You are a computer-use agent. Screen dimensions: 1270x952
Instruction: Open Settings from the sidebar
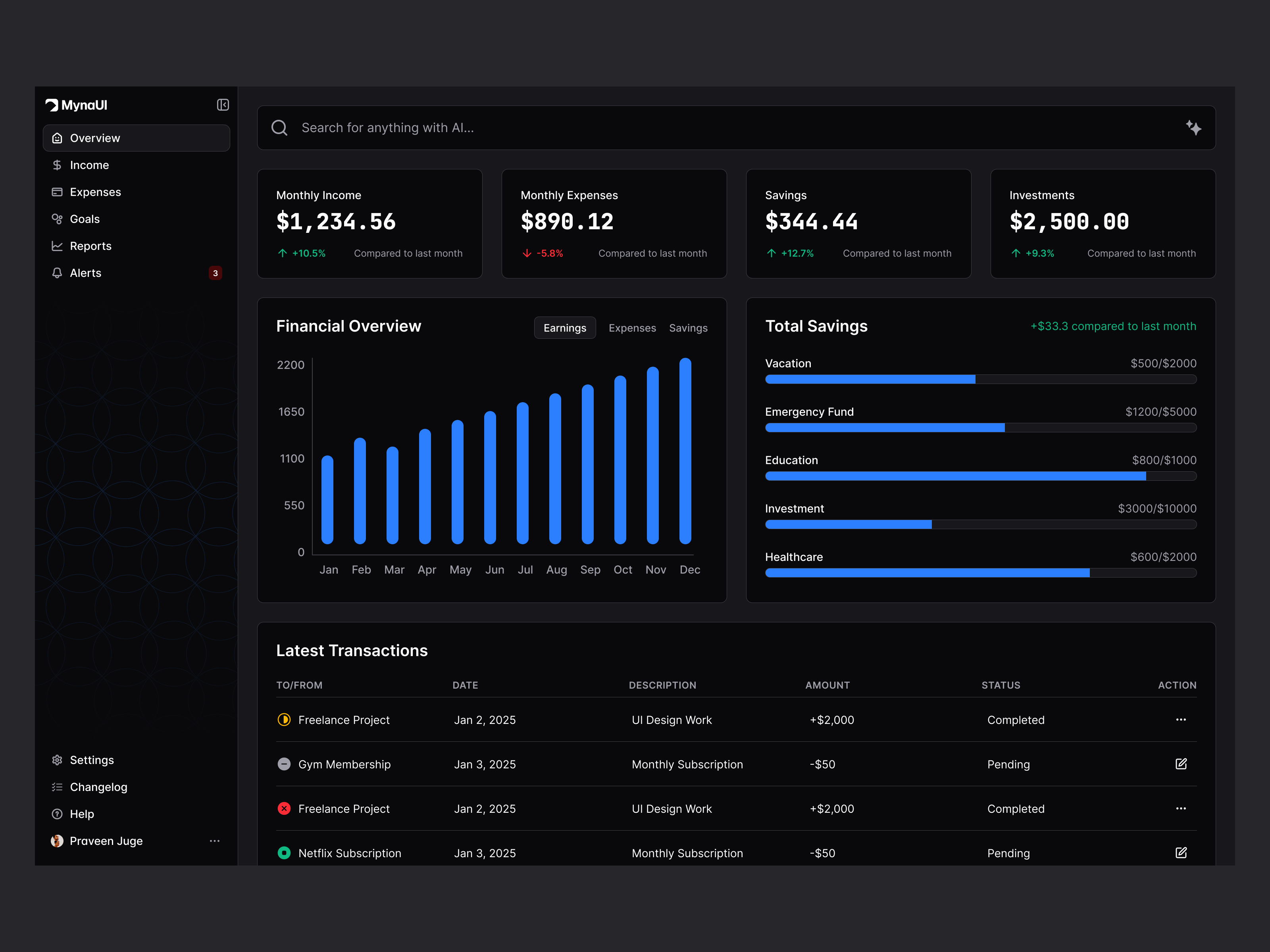(91, 760)
